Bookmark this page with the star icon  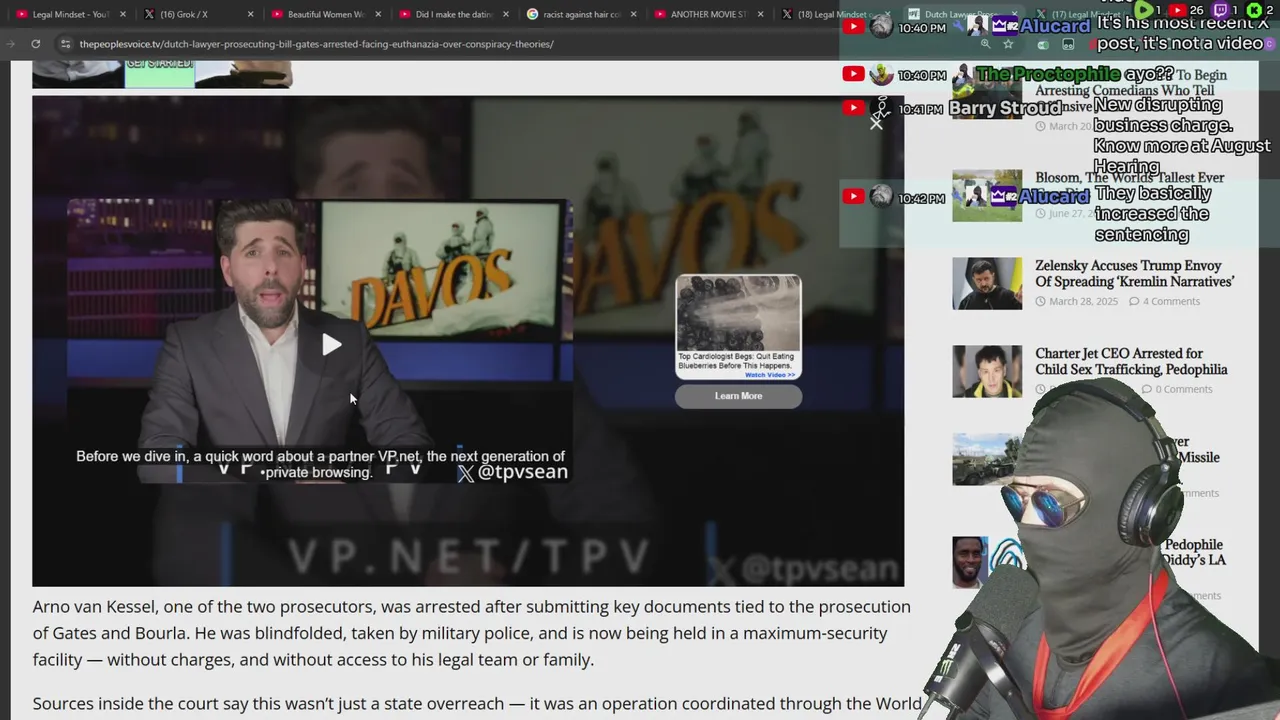(x=1008, y=44)
